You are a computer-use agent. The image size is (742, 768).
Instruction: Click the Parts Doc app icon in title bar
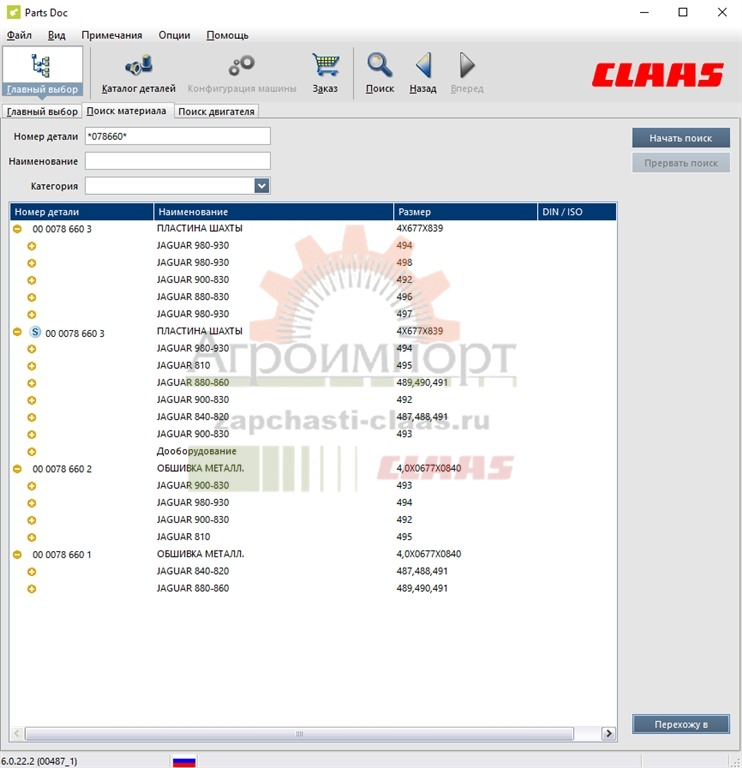pyautogui.click(x=13, y=12)
